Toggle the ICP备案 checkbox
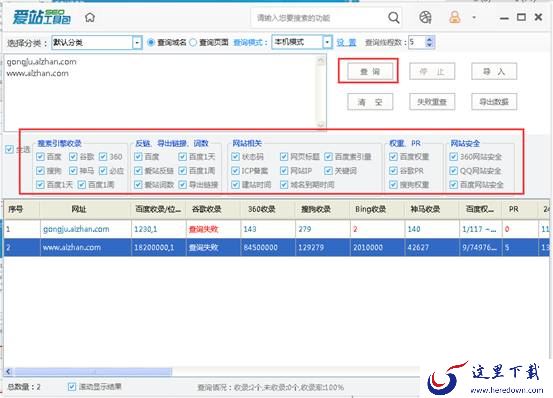This screenshot has height=398, width=553. [x=236, y=171]
